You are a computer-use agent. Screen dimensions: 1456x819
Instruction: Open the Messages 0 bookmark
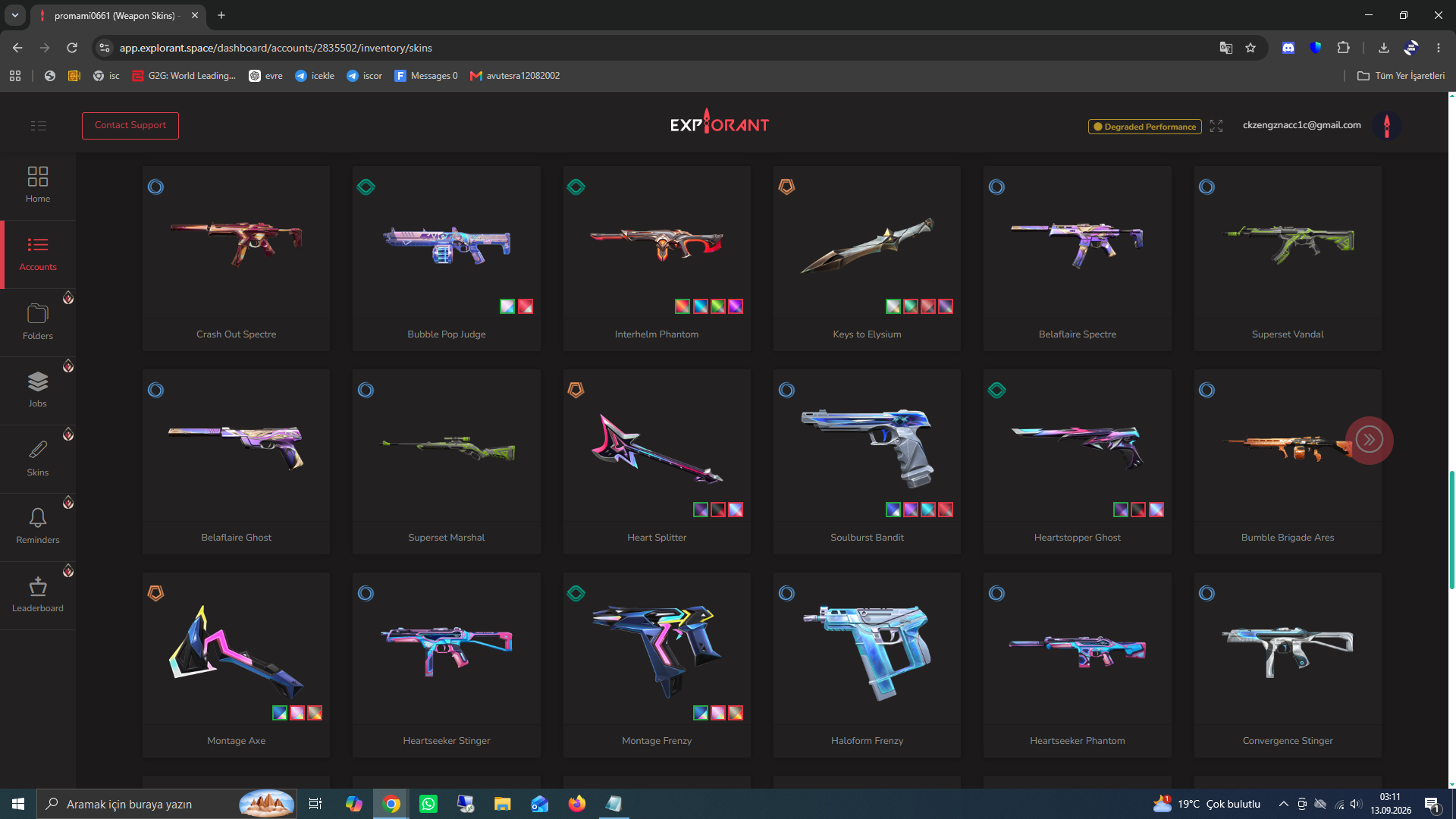(x=425, y=76)
